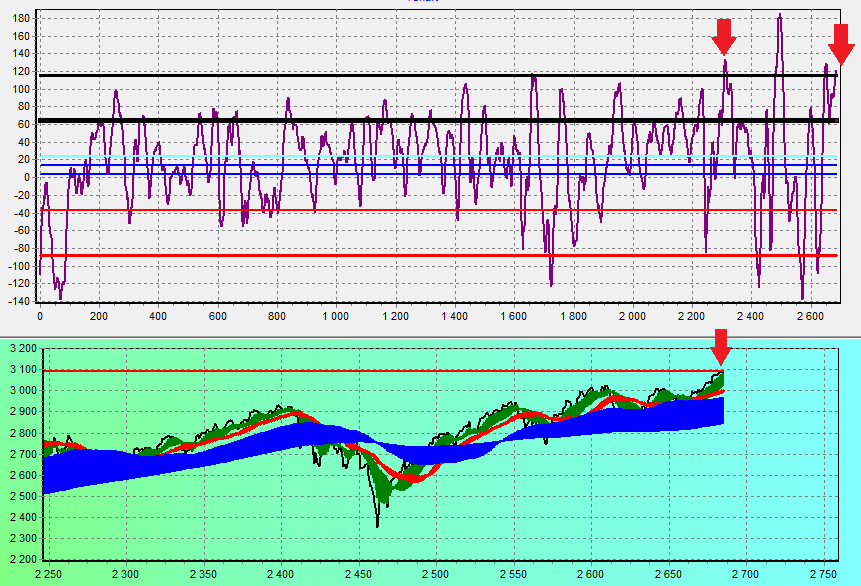Viewport: 861px width, 586px height.
Task: Select the 160 value on the upper chart's vertical axis
Action: pyautogui.click(x=21, y=36)
